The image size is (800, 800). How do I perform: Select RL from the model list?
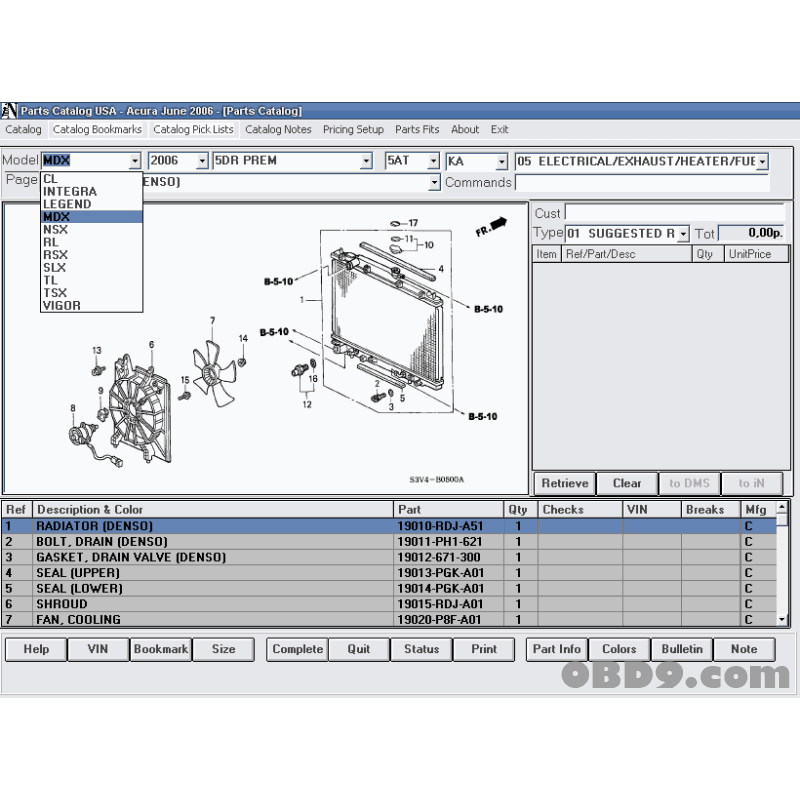(91, 242)
